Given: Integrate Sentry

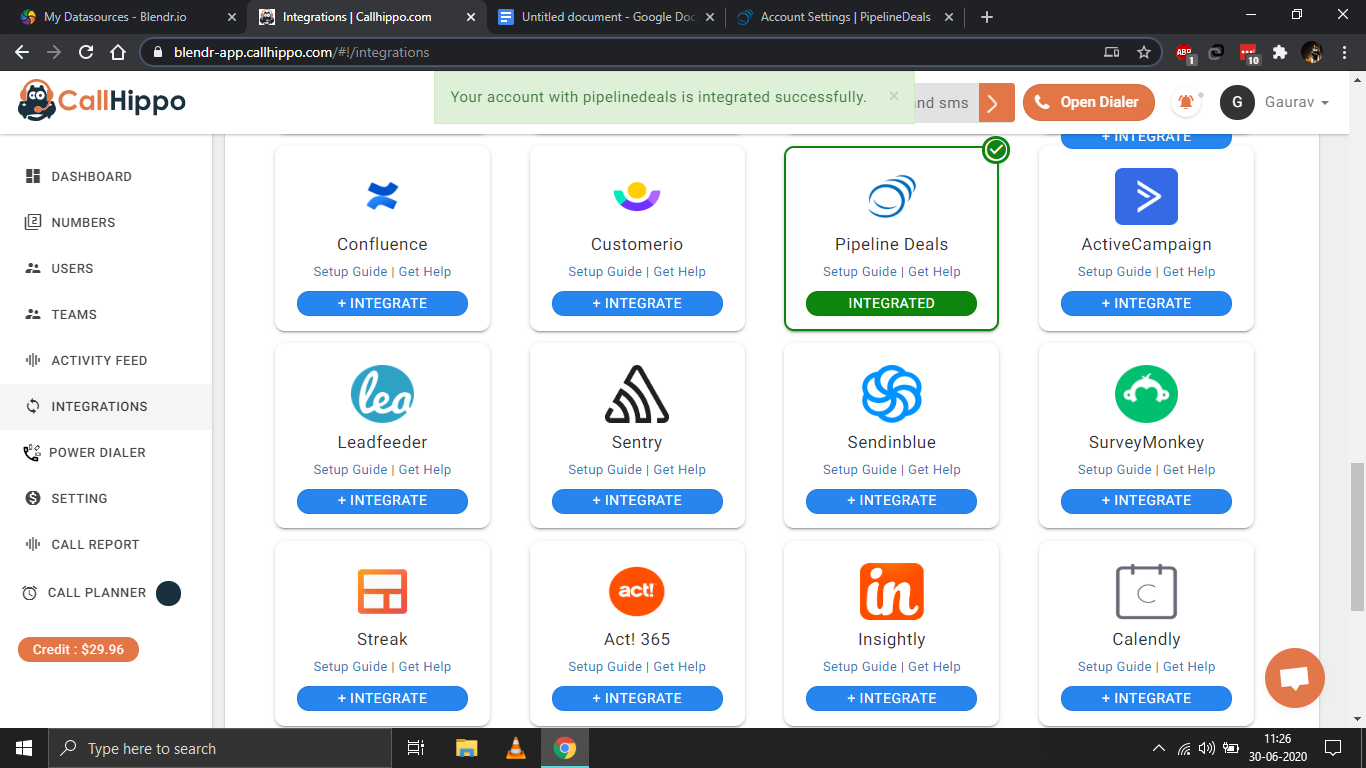Looking at the screenshot, I should (637, 500).
